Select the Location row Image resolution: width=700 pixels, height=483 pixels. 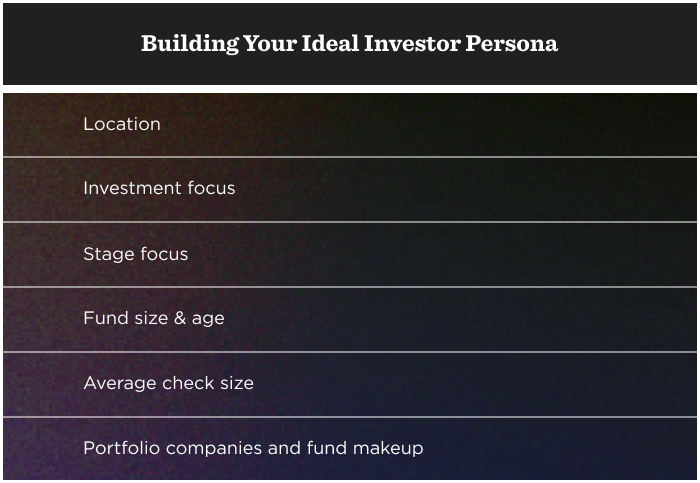pos(122,124)
